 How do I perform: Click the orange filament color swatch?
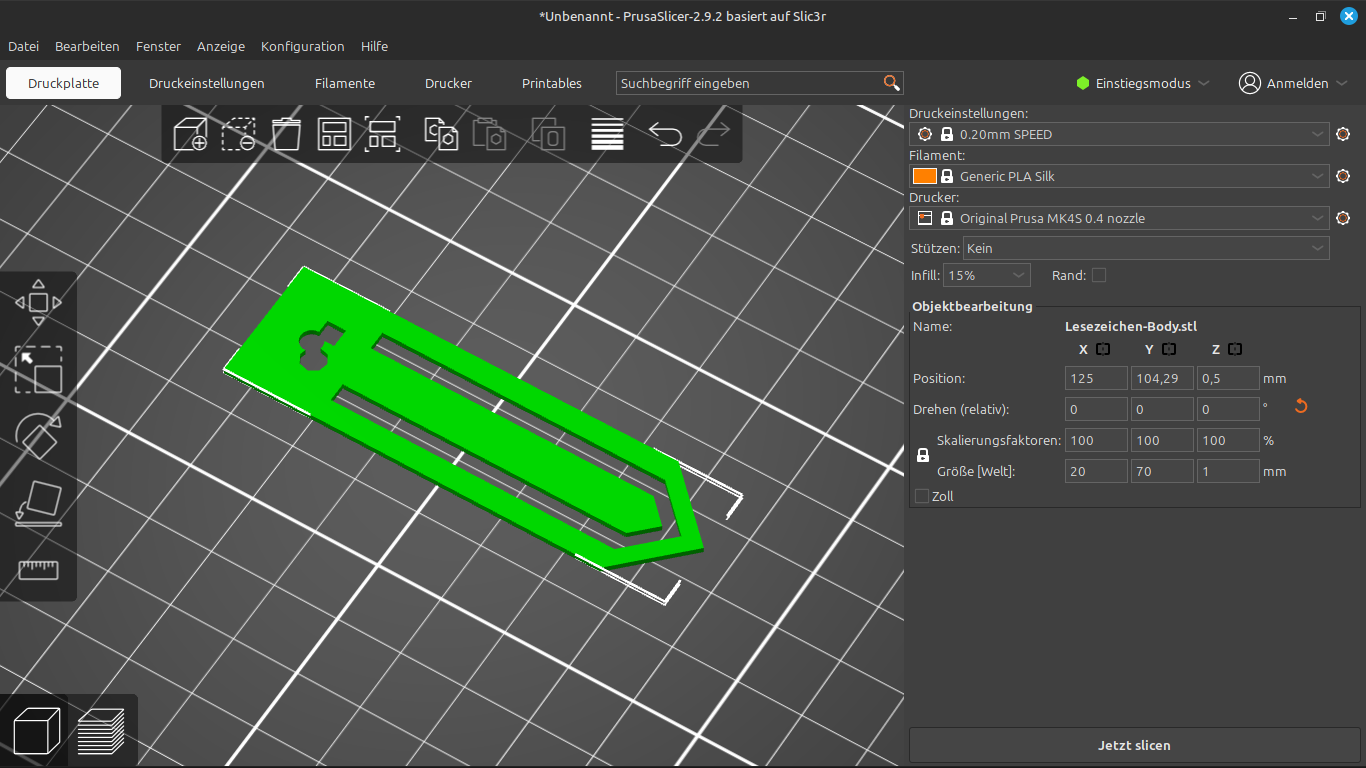(x=924, y=176)
